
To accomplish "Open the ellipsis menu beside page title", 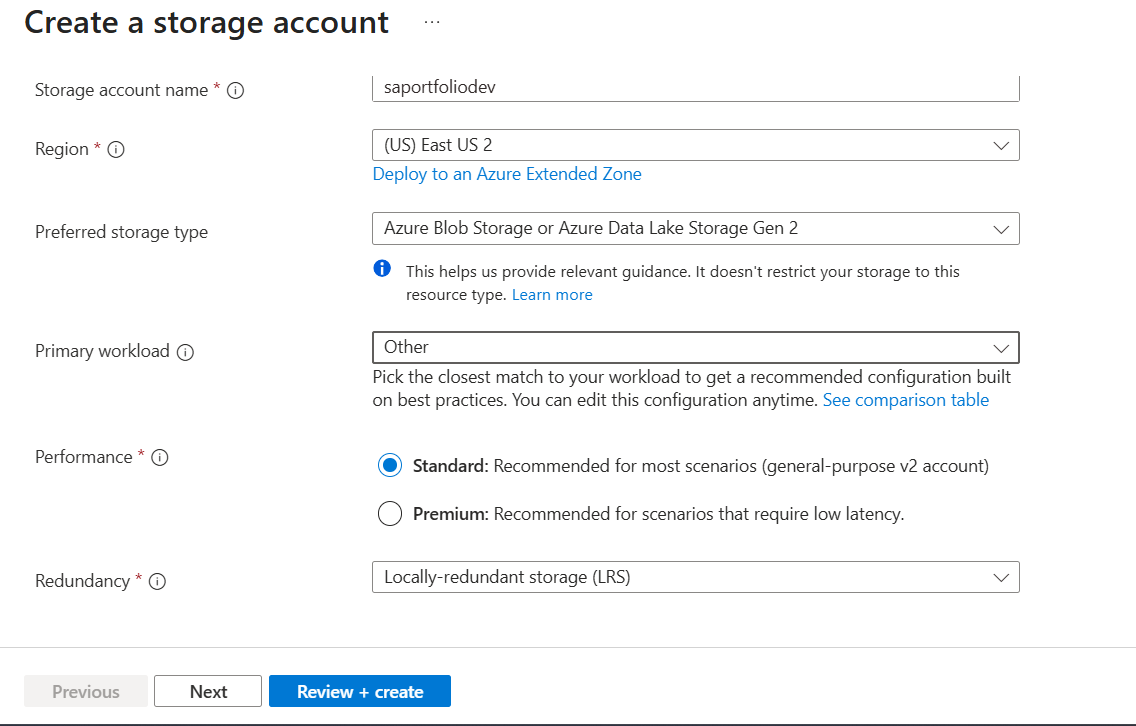I will pyautogui.click(x=432, y=22).
